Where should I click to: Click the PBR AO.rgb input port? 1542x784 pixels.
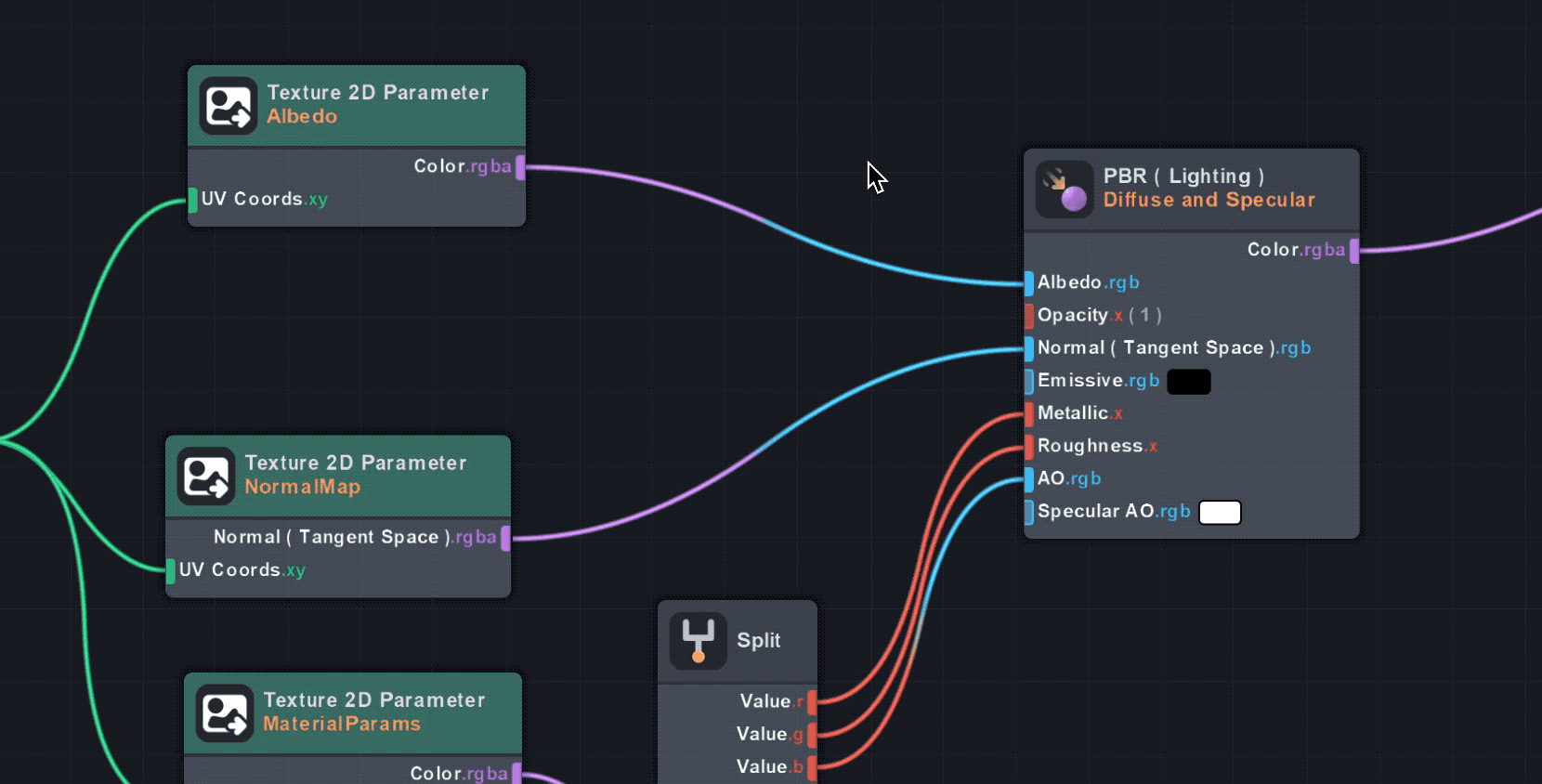point(1029,479)
